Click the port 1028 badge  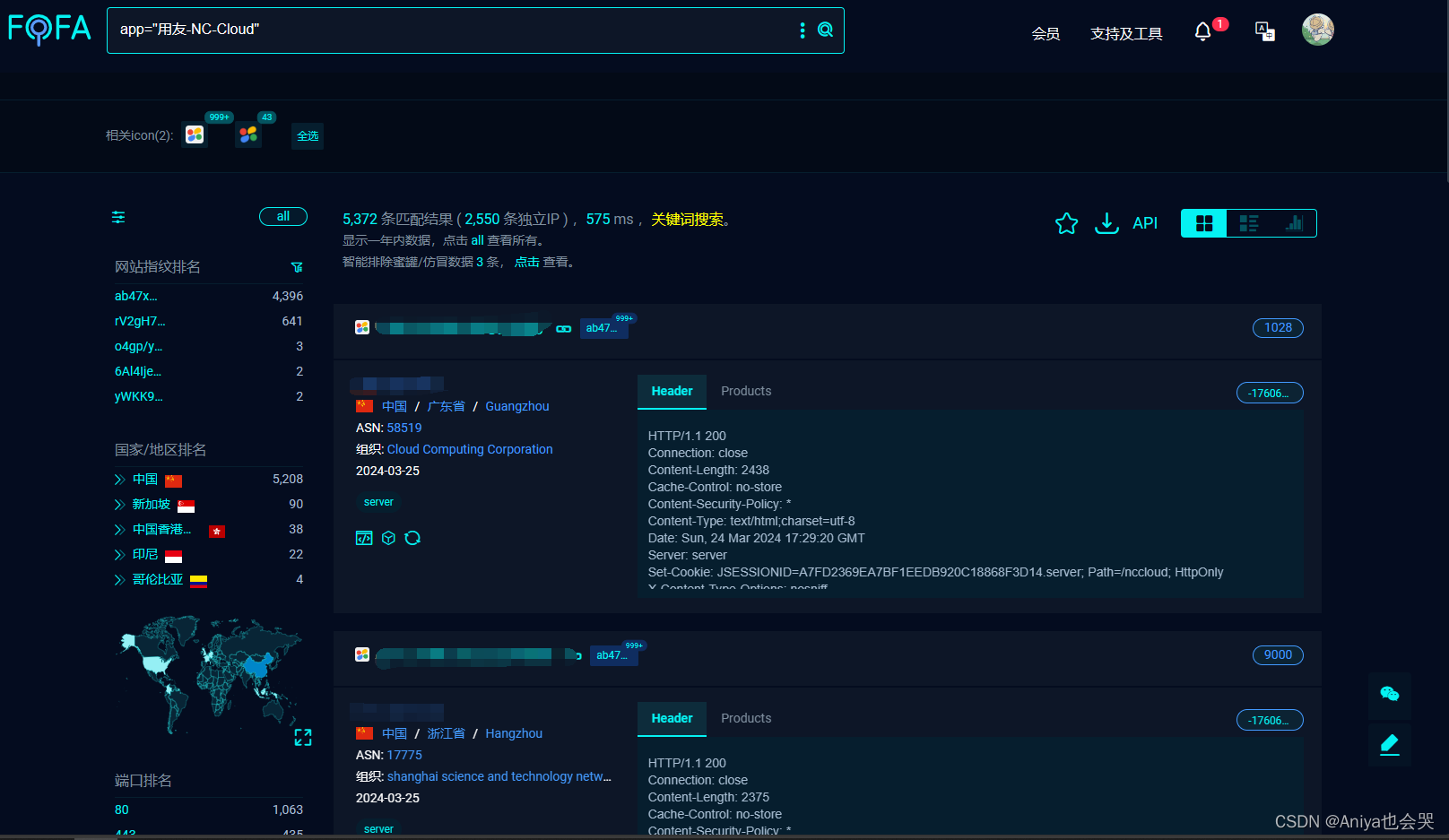(1278, 327)
